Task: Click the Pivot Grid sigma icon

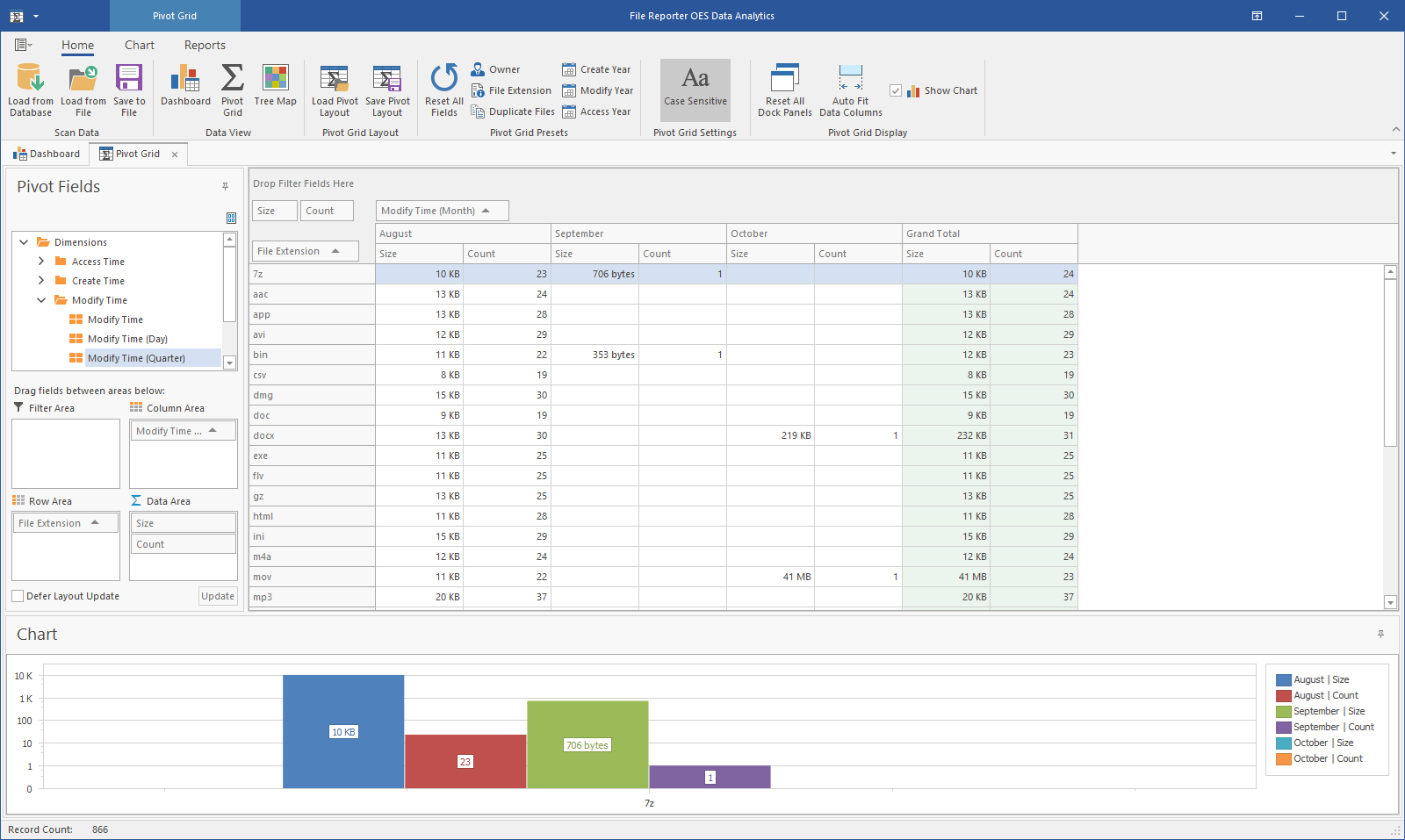Action: pos(232,79)
